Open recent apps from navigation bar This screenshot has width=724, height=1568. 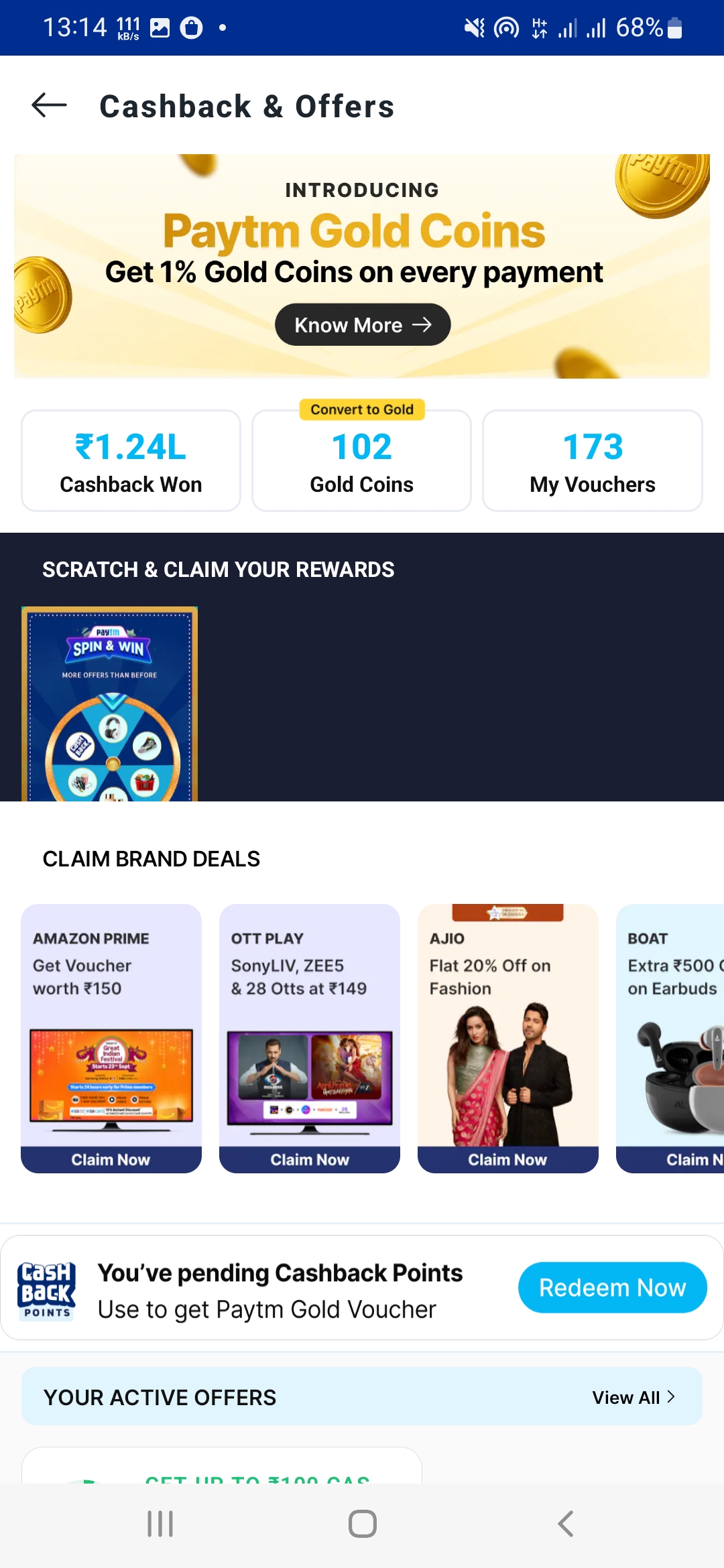(x=159, y=1524)
